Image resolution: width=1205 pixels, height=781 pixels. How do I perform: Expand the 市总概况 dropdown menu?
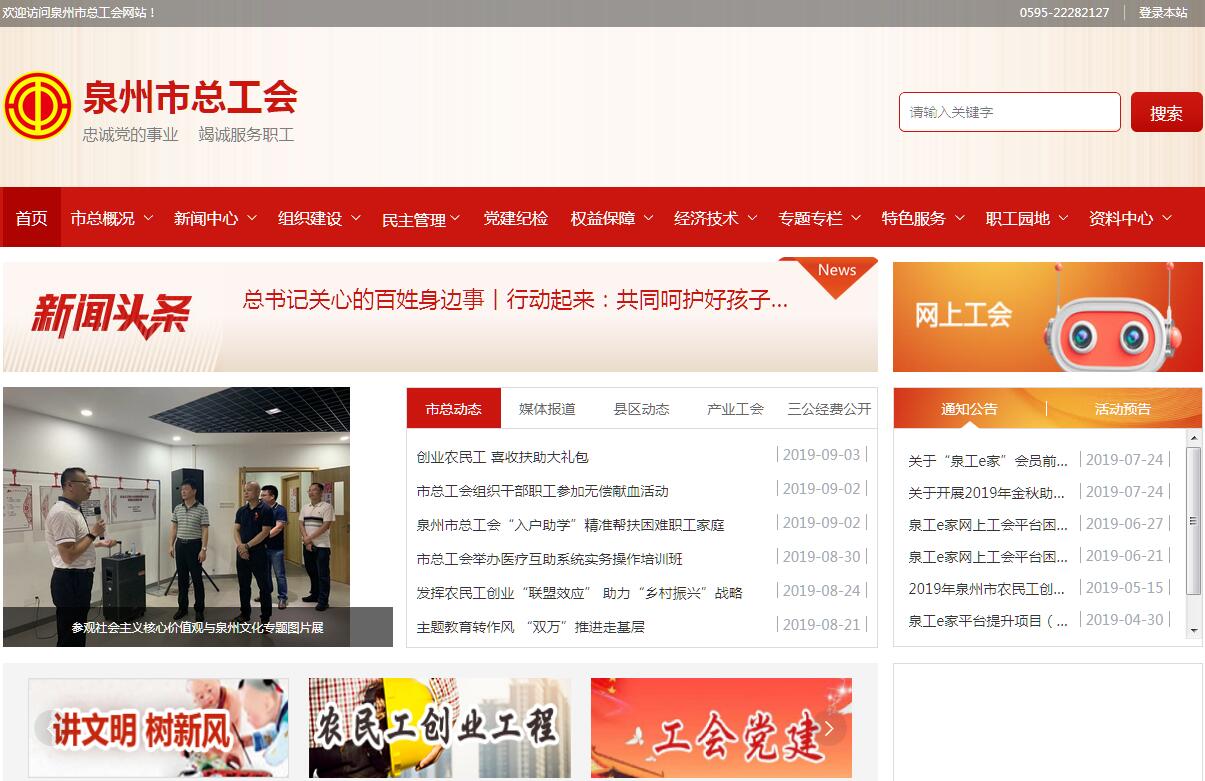(x=112, y=218)
